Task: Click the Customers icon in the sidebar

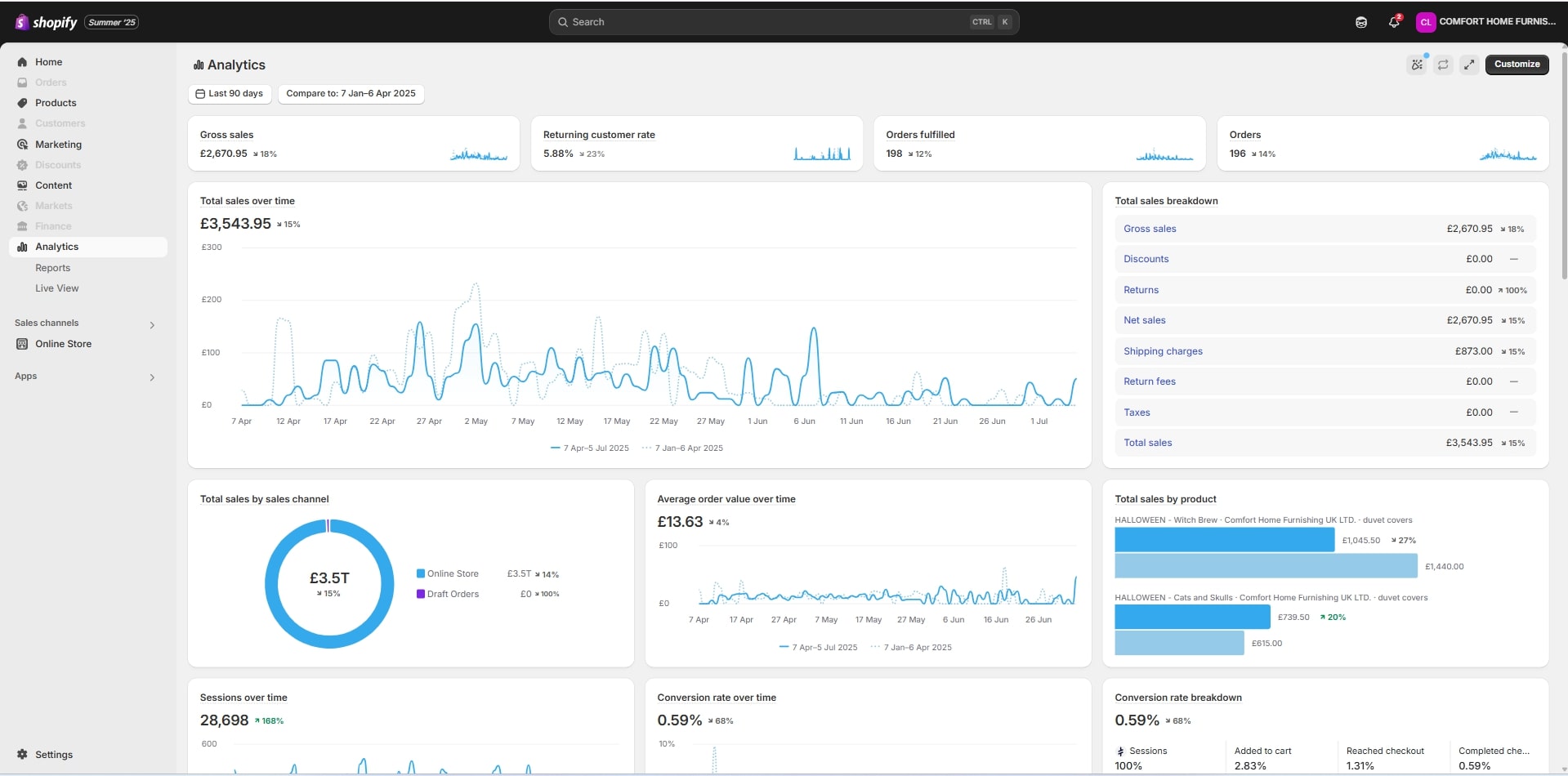Action: point(22,123)
